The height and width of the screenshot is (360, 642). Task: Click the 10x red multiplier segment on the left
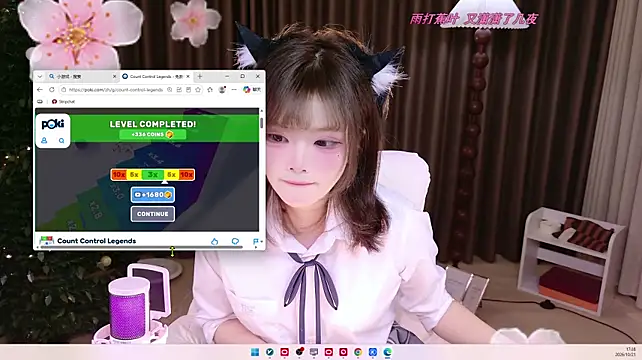(119, 175)
